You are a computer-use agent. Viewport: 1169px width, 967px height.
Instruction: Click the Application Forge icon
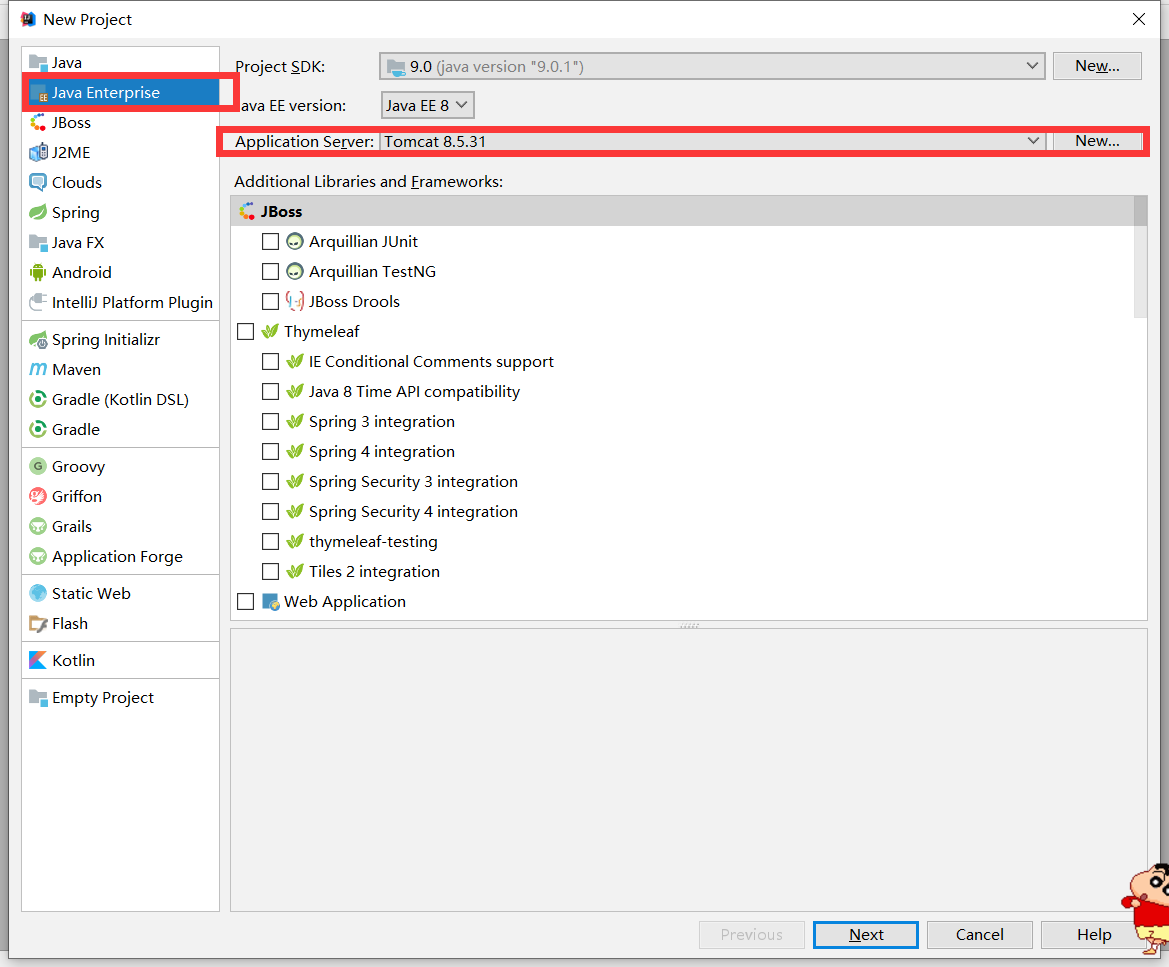click(38, 557)
